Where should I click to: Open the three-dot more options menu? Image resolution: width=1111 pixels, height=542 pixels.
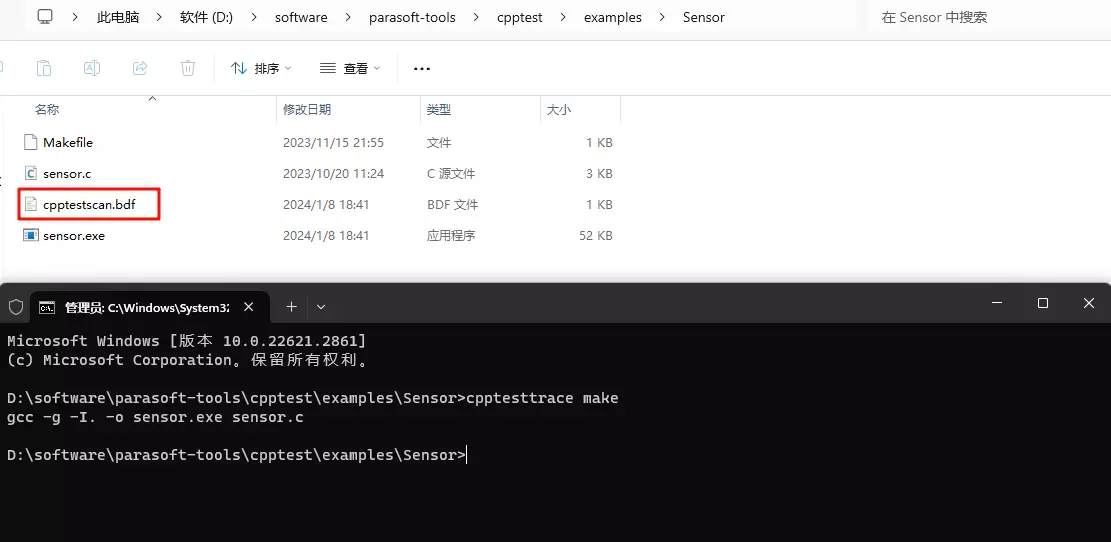pyautogui.click(x=421, y=68)
